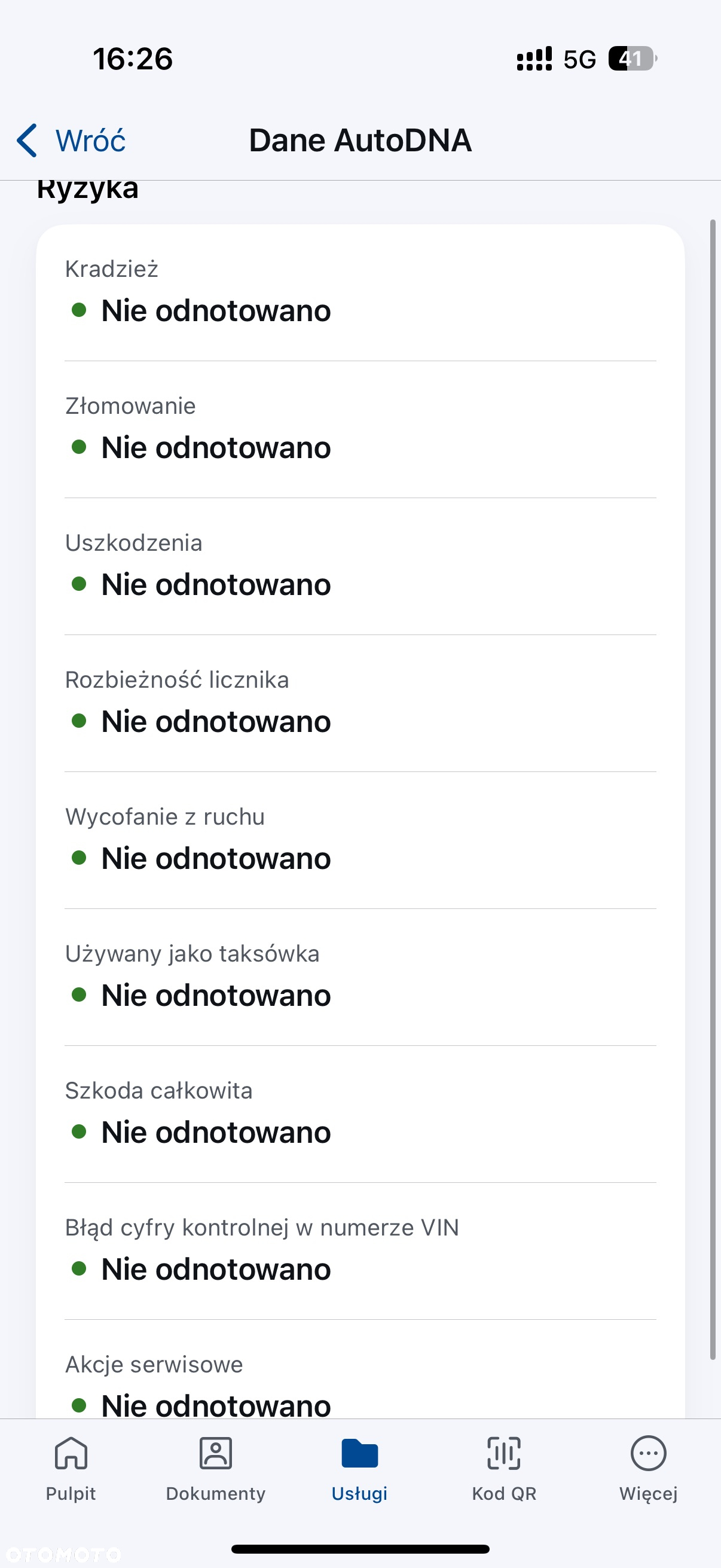Tap the back chevron arrow icon
This screenshot has width=721, height=1568.
click(27, 141)
